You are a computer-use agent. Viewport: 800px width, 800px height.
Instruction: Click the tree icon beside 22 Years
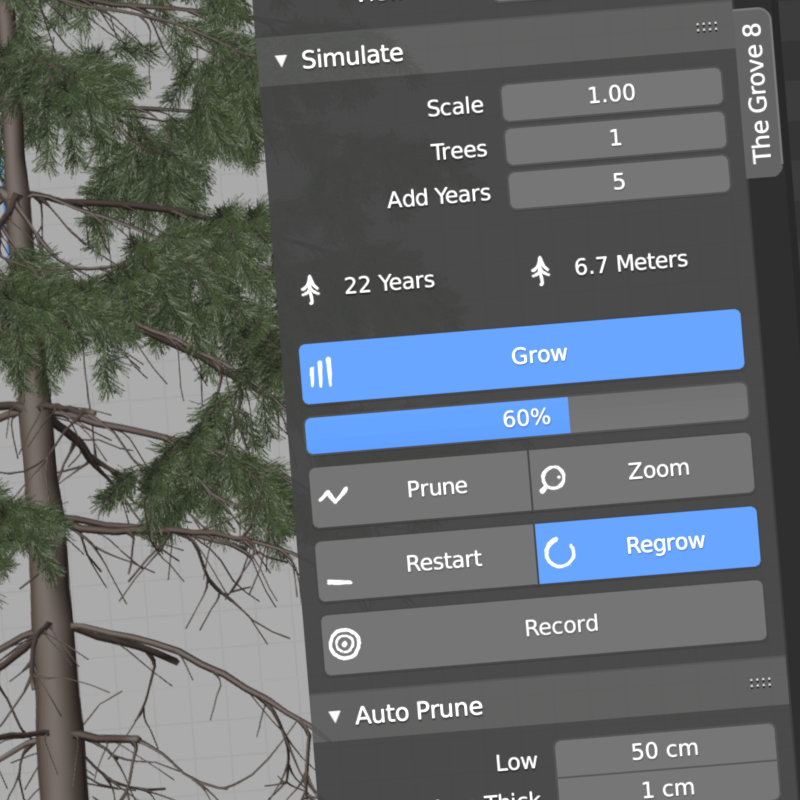tap(310, 289)
